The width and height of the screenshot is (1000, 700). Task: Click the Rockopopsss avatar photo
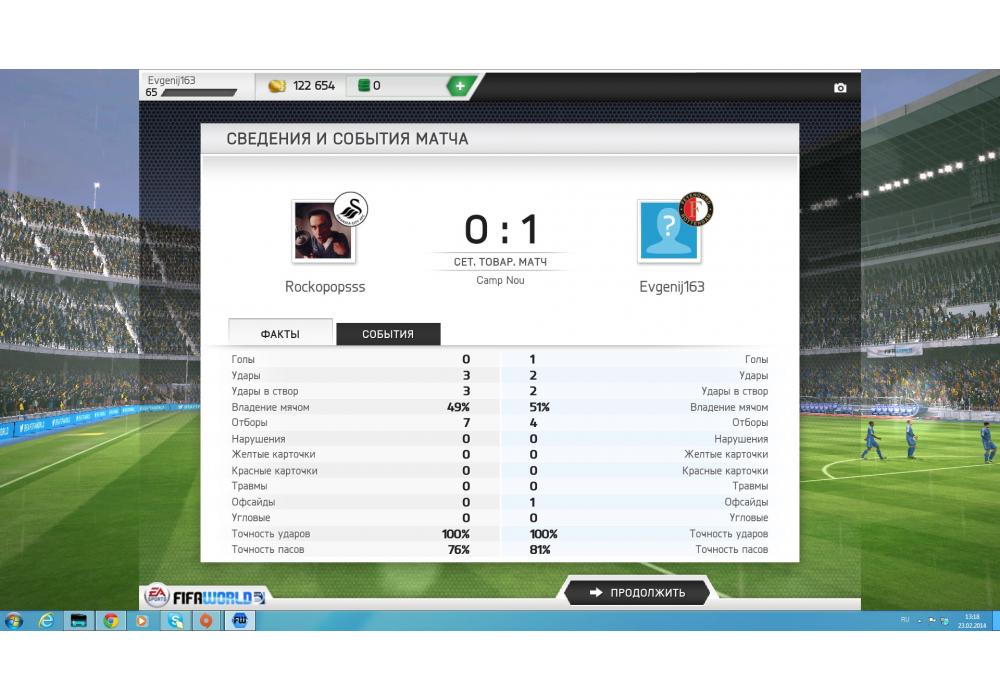(323, 231)
